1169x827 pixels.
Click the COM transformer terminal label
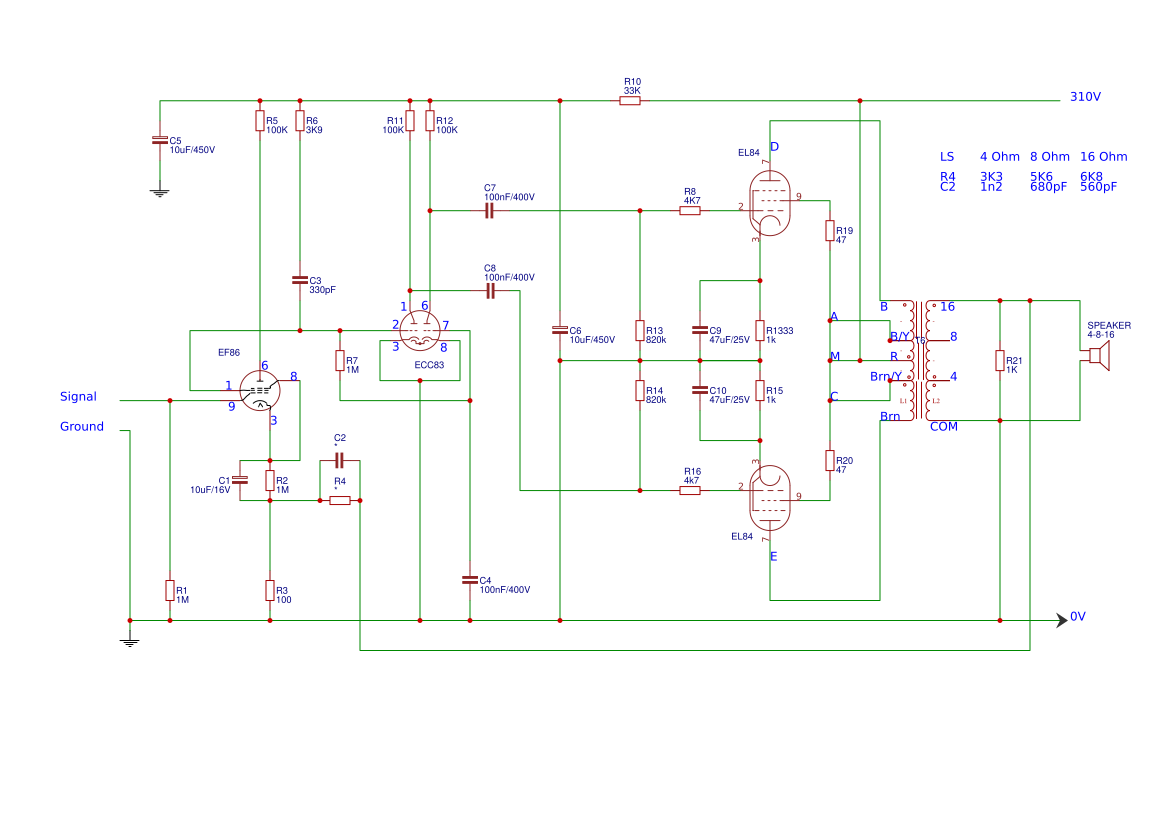tap(944, 427)
